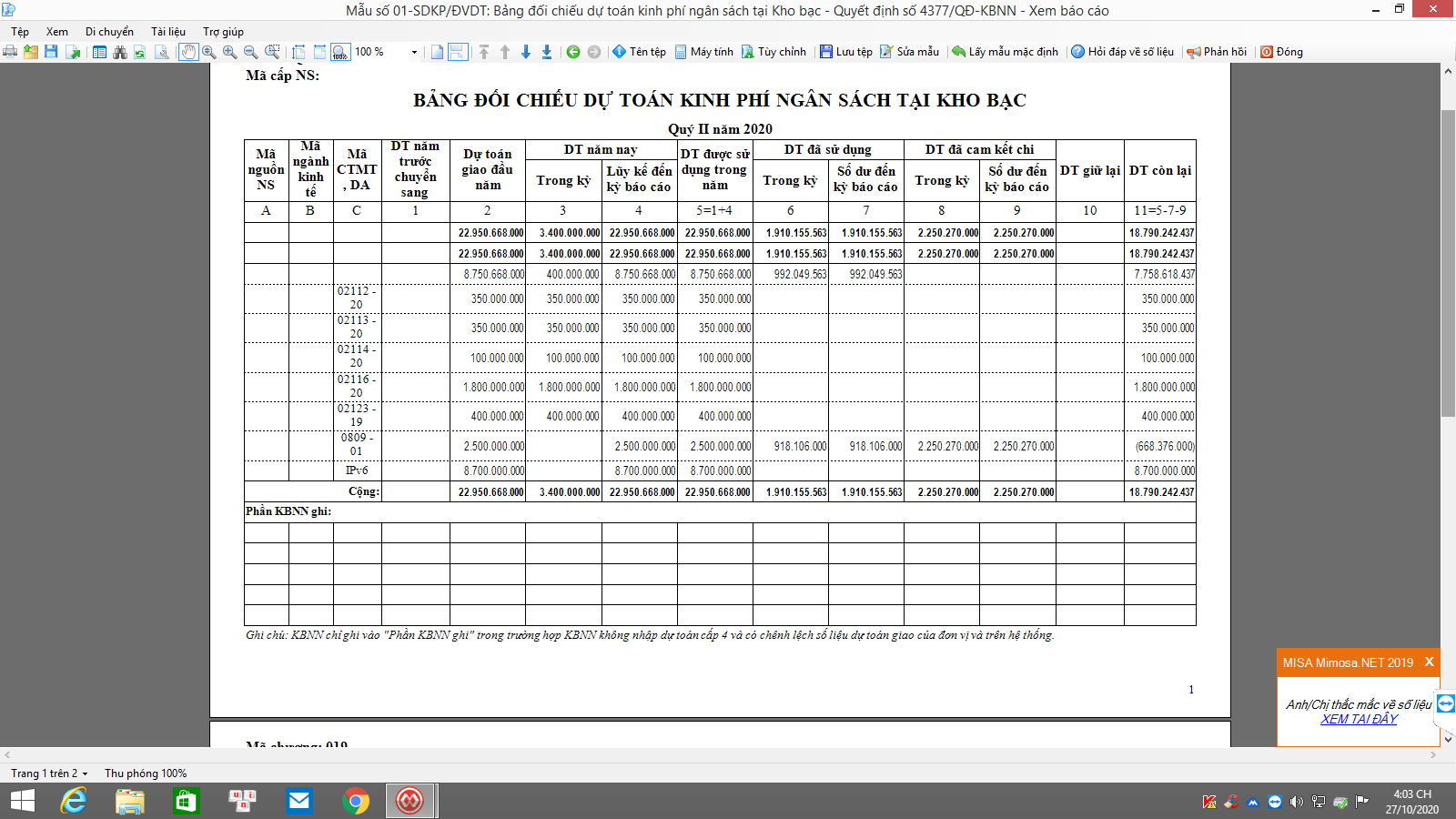
Task: Click the Tên tệp toolbar button
Action: (x=639, y=52)
